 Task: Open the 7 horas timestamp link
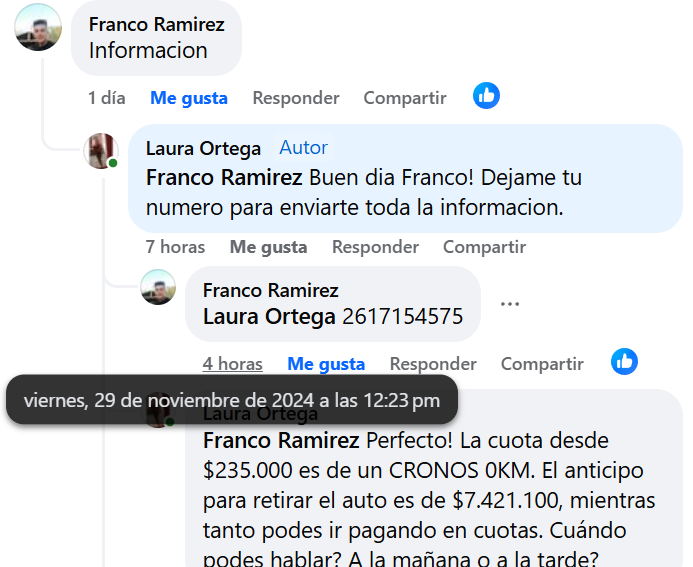pyautogui.click(x=175, y=247)
